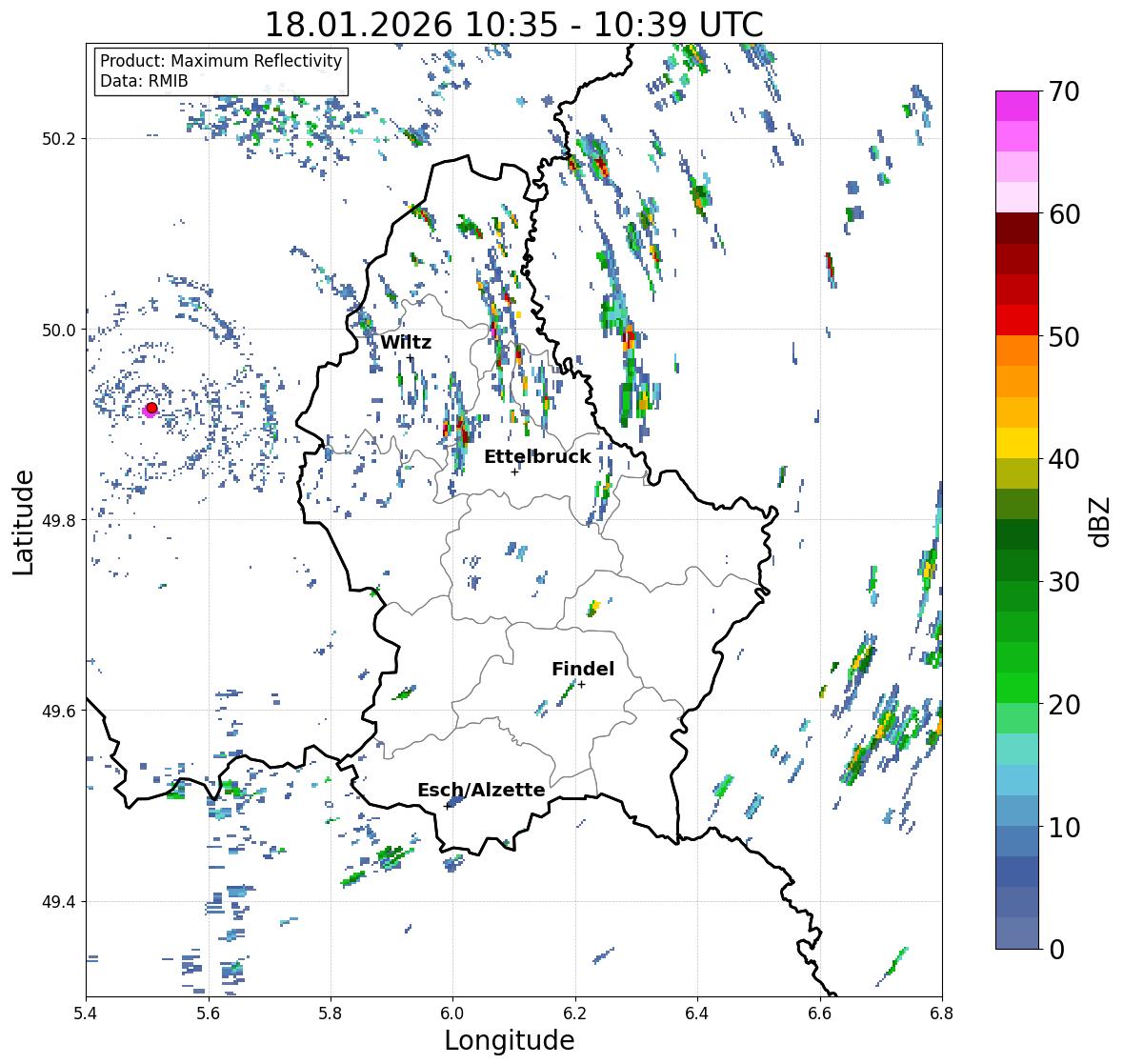Click the colorbar tick label 30
Viewport: 1123px width, 1064px height.
(x=1063, y=582)
